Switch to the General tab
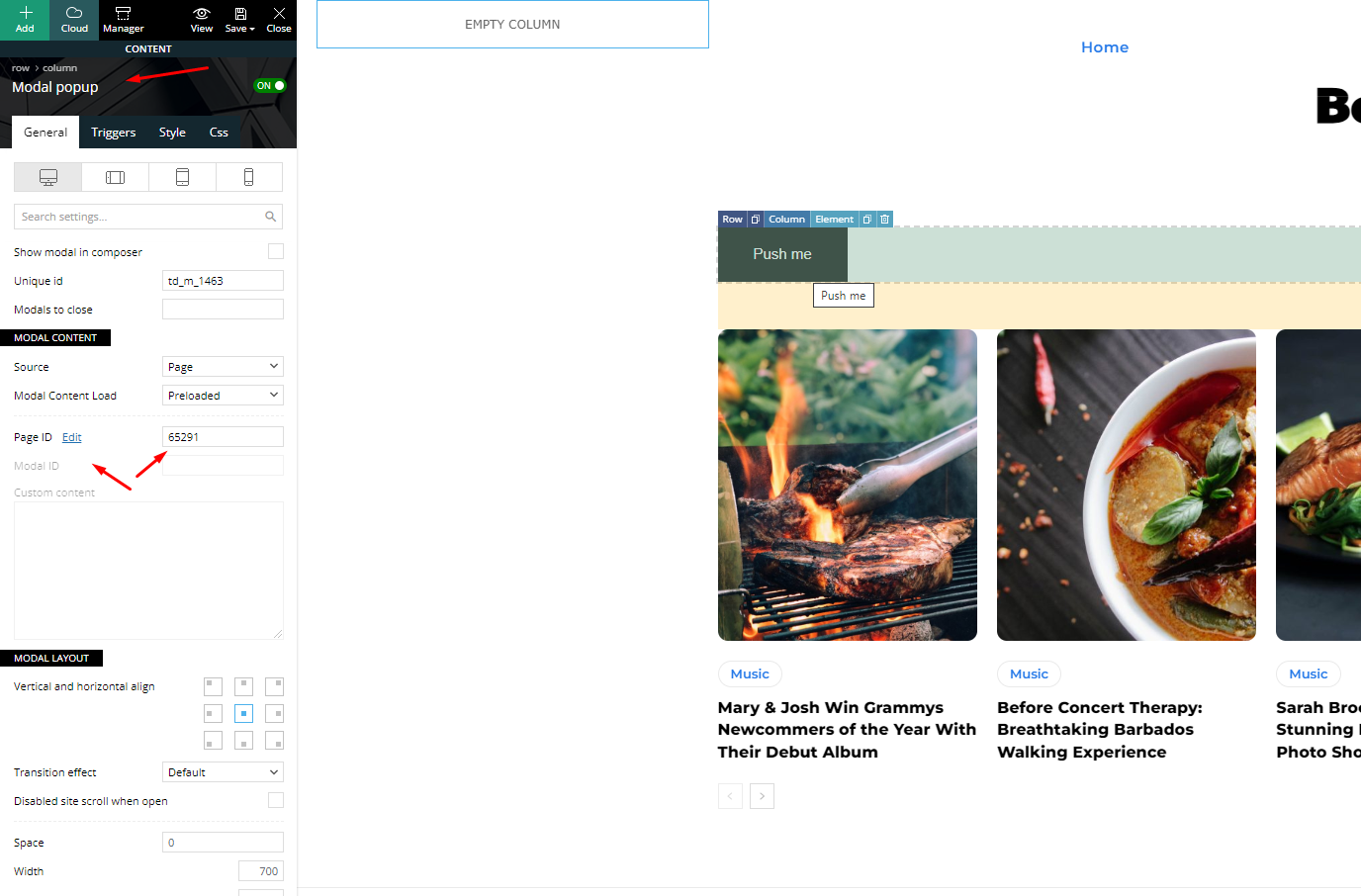This screenshot has width=1361, height=896. (x=45, y=133)
